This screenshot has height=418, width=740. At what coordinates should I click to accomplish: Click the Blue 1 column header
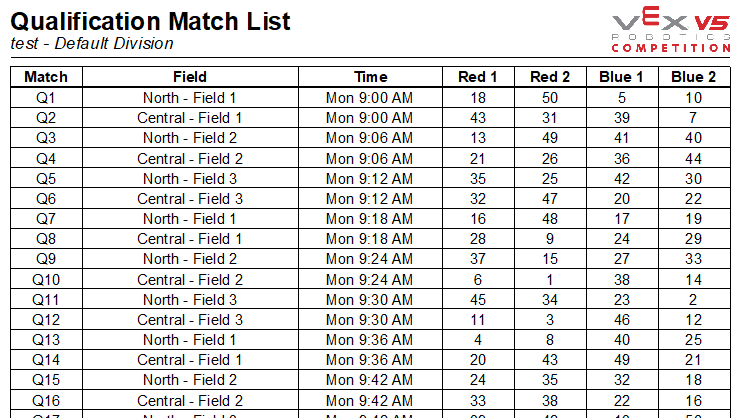coord(622,77)
